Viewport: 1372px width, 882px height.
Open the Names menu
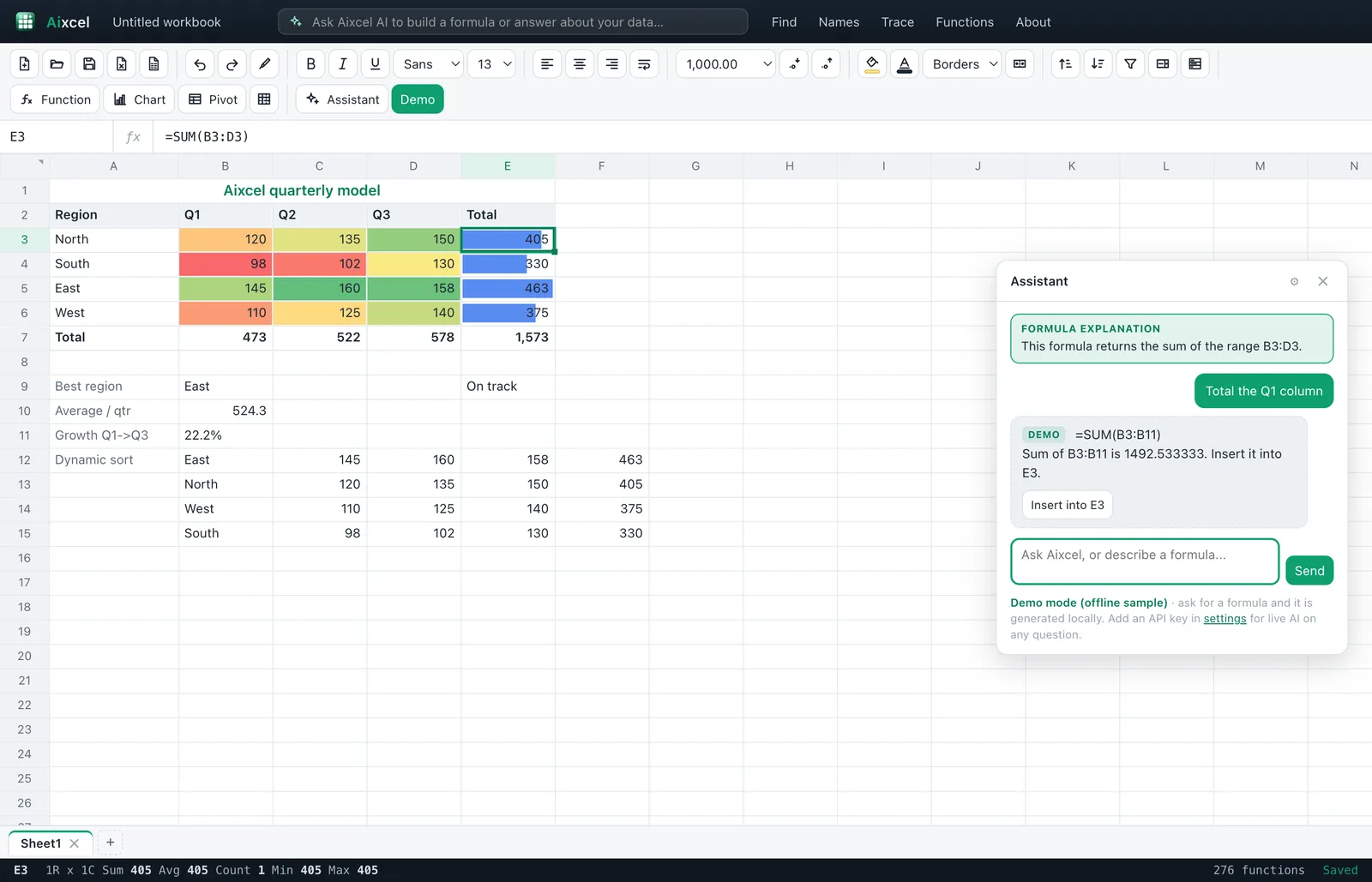tap(839, 22)
